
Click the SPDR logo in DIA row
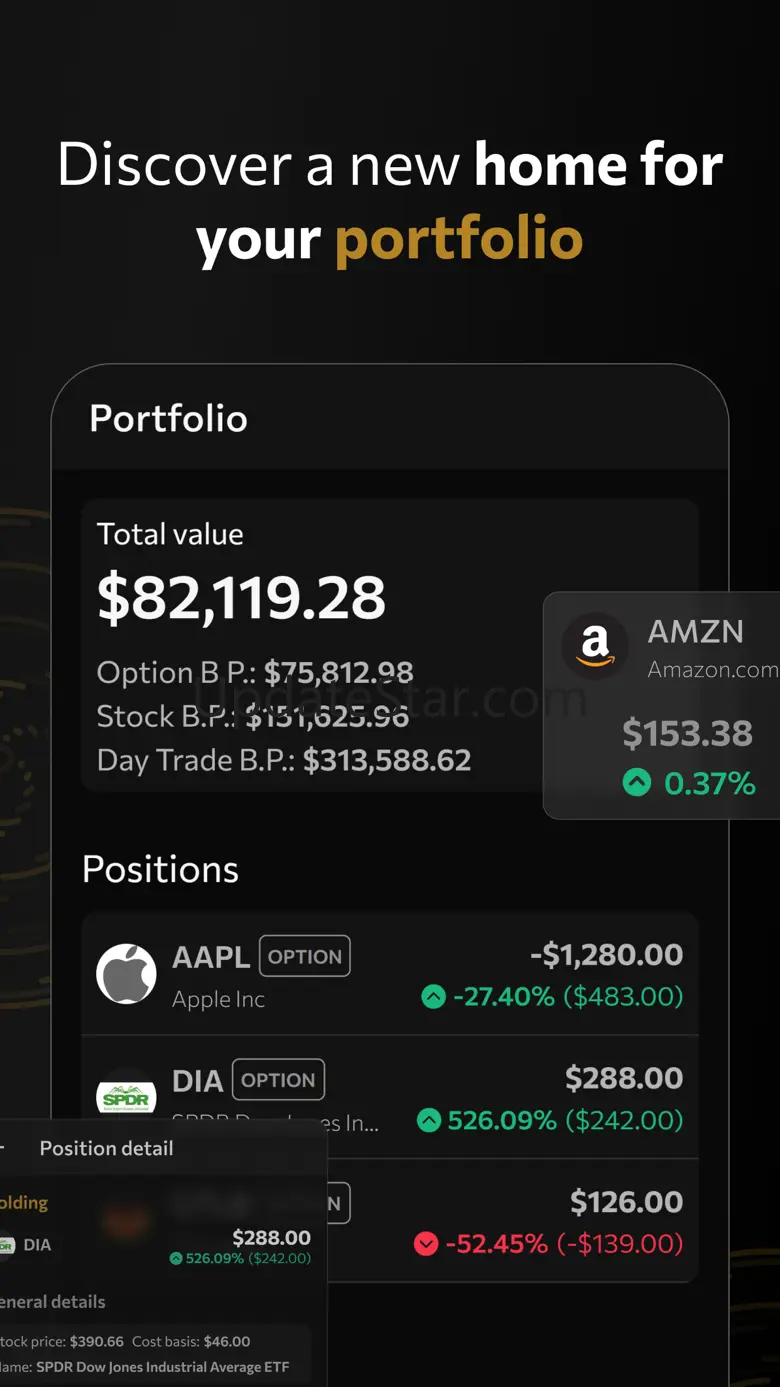[126, 1097]
